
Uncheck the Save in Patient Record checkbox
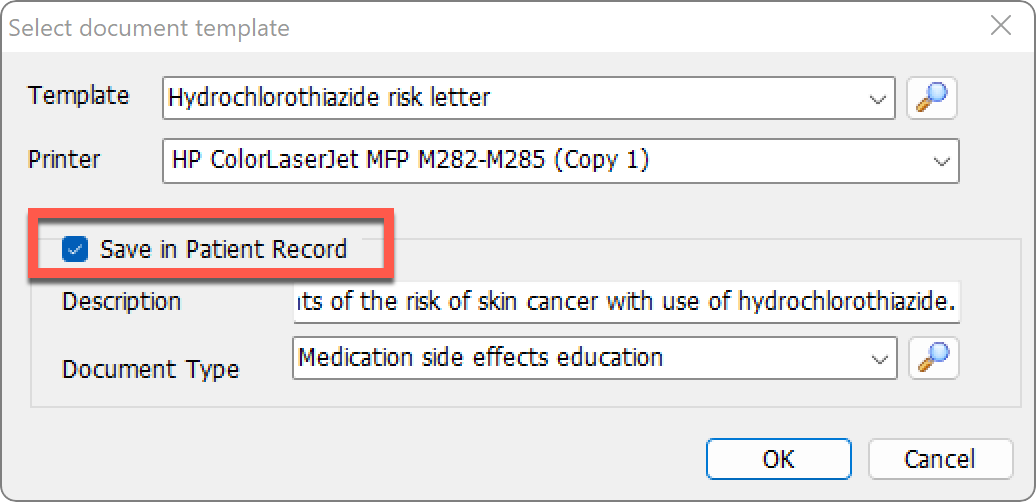tap(75, 250)
